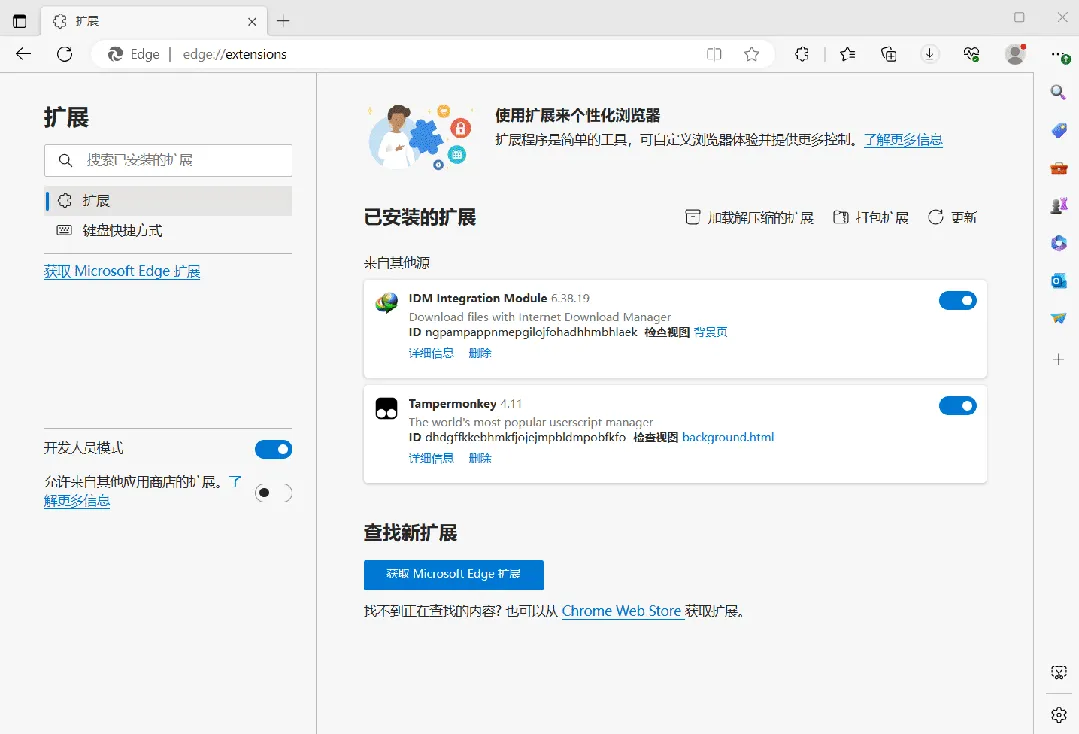Open the Outlook icon in sidebar
1079x734 pixels.
coord(1058,281)
